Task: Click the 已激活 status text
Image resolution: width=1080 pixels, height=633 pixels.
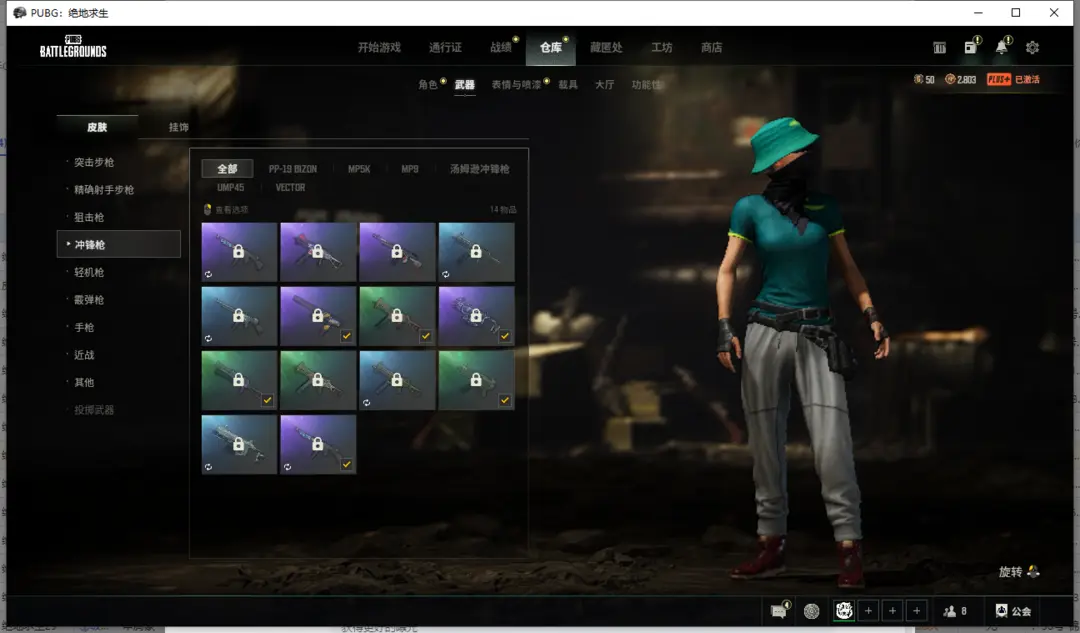Action: click(1027, 79)
